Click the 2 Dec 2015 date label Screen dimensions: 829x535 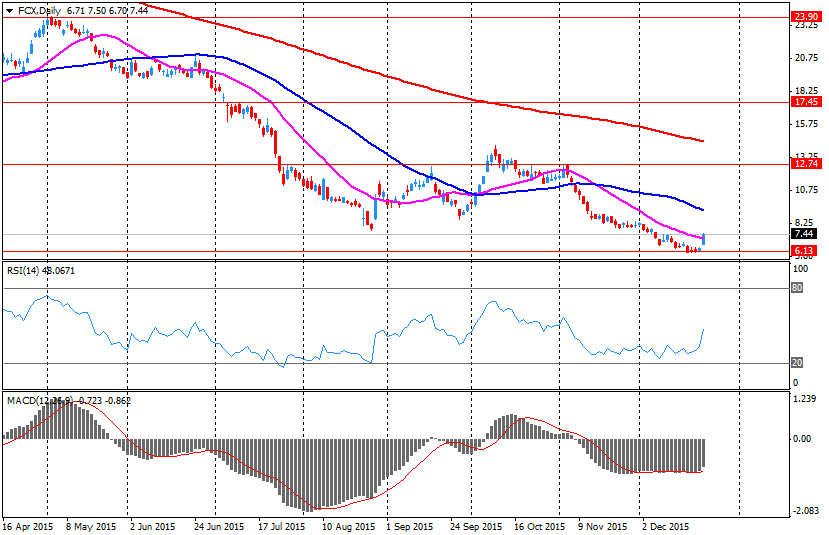pos(666,527)
